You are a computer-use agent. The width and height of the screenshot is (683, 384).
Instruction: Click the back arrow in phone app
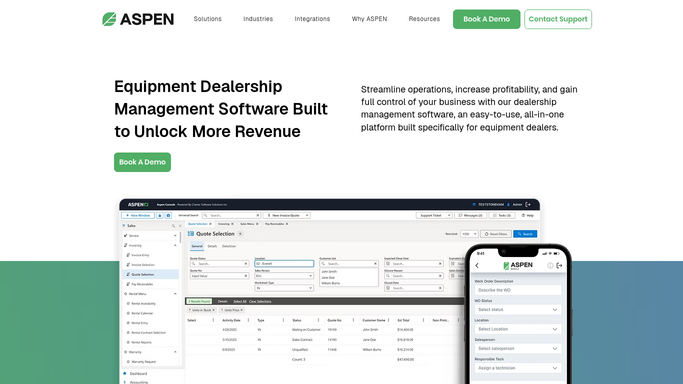(x=477, y=266)
